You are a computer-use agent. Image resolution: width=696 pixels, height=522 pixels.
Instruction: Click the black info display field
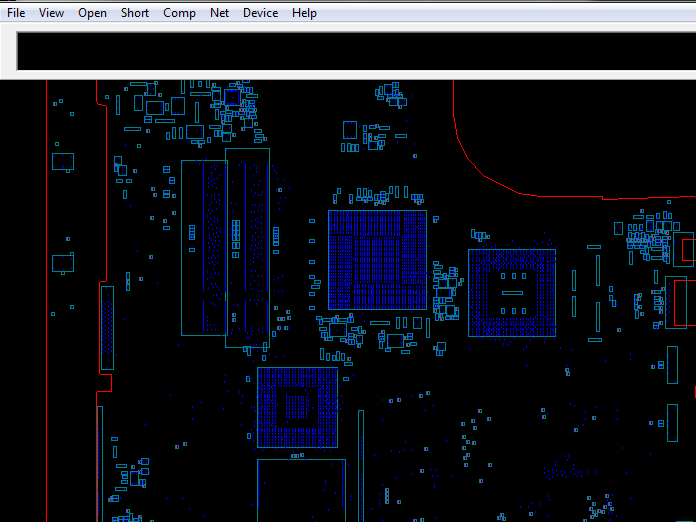pos(356,51)
